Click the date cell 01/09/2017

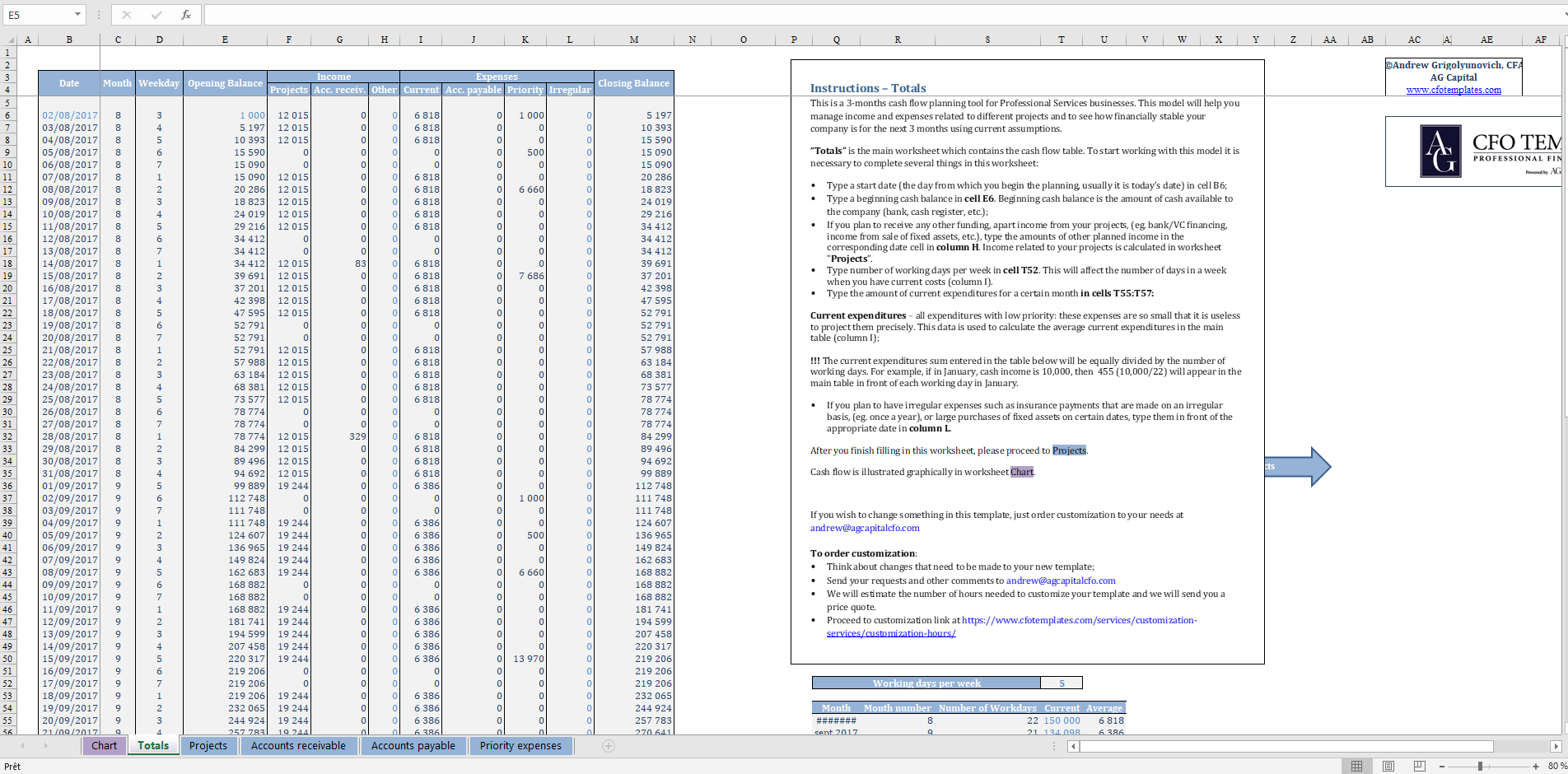(x=69, y=486)
